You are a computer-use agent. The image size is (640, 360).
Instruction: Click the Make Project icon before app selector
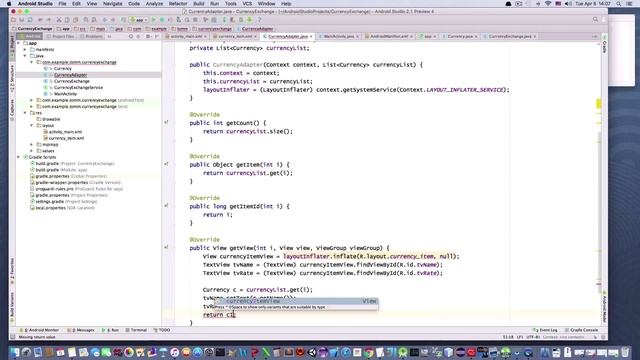[x=124, y=20]
